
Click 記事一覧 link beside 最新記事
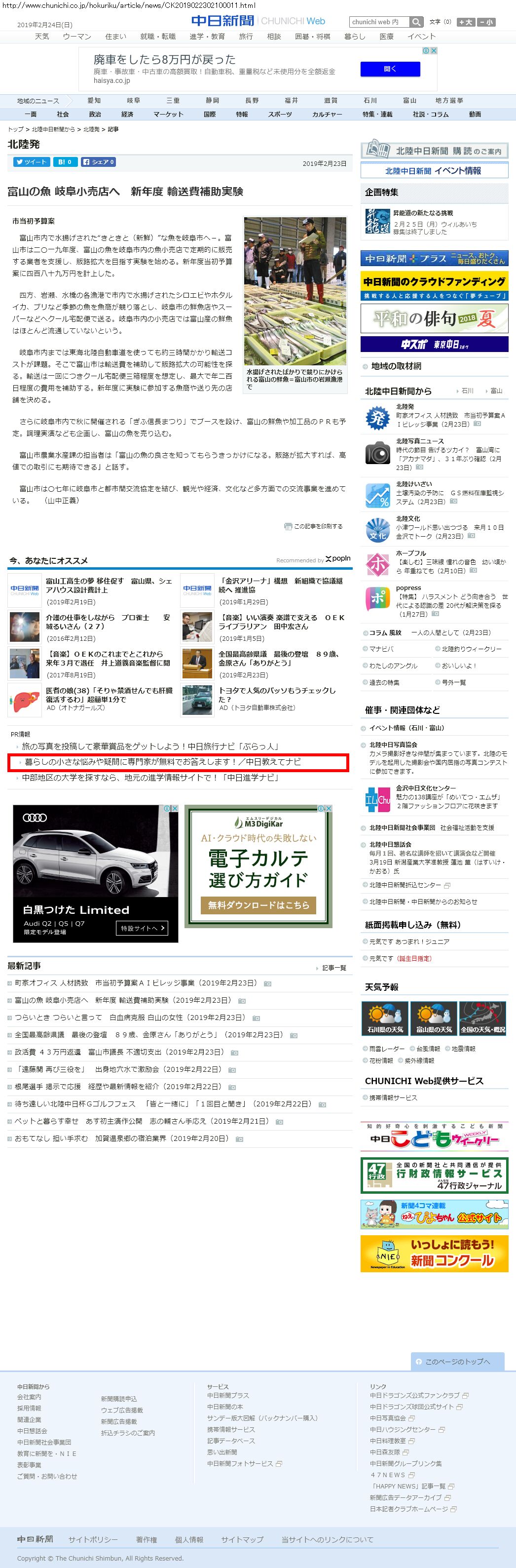pyautogui.click(x=333, y=967)
